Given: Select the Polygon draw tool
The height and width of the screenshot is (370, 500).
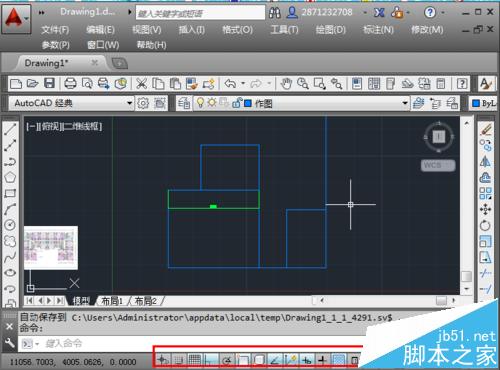Looking at the screenshot, I should click(10, 177).
